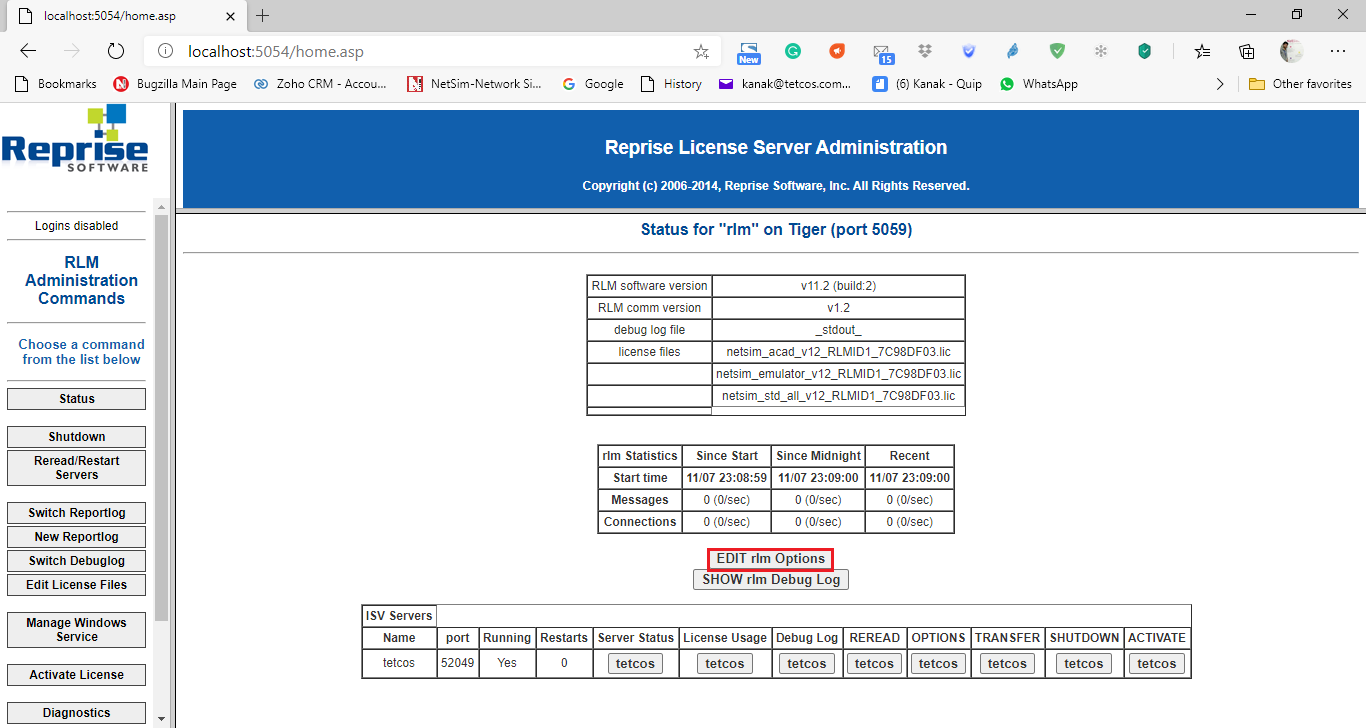Open the Bookmarks favorite
The height and width of the screenshot is (728, 1366).
click(56, 84)
